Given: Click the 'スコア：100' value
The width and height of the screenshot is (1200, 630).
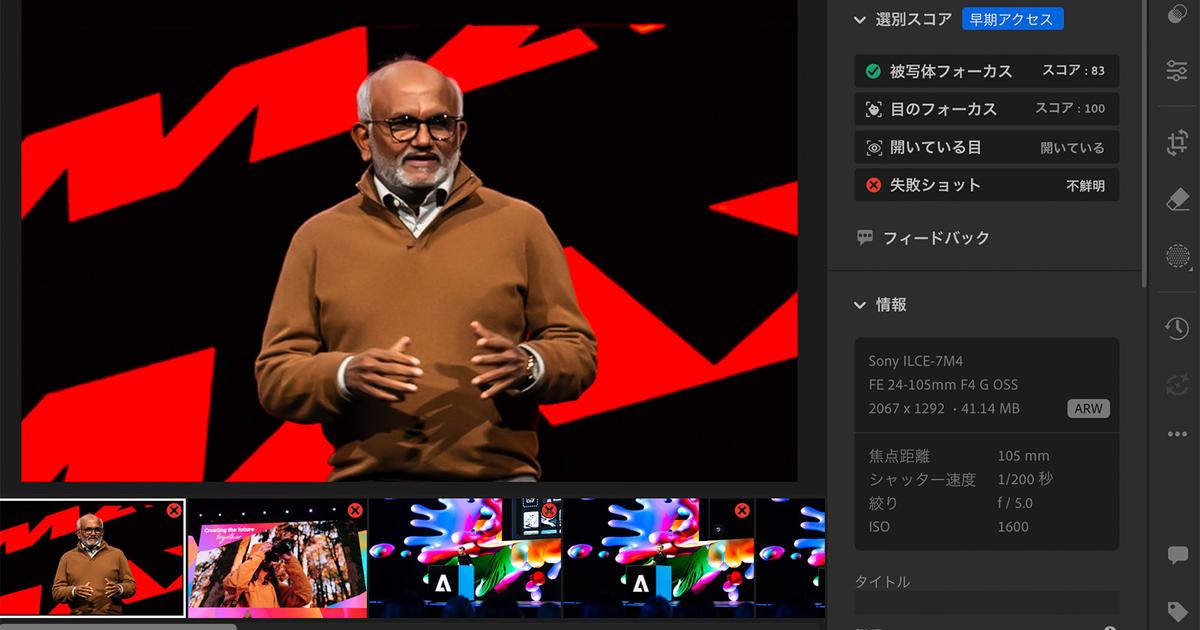Looking at the screenshot, I should 1070,109.
